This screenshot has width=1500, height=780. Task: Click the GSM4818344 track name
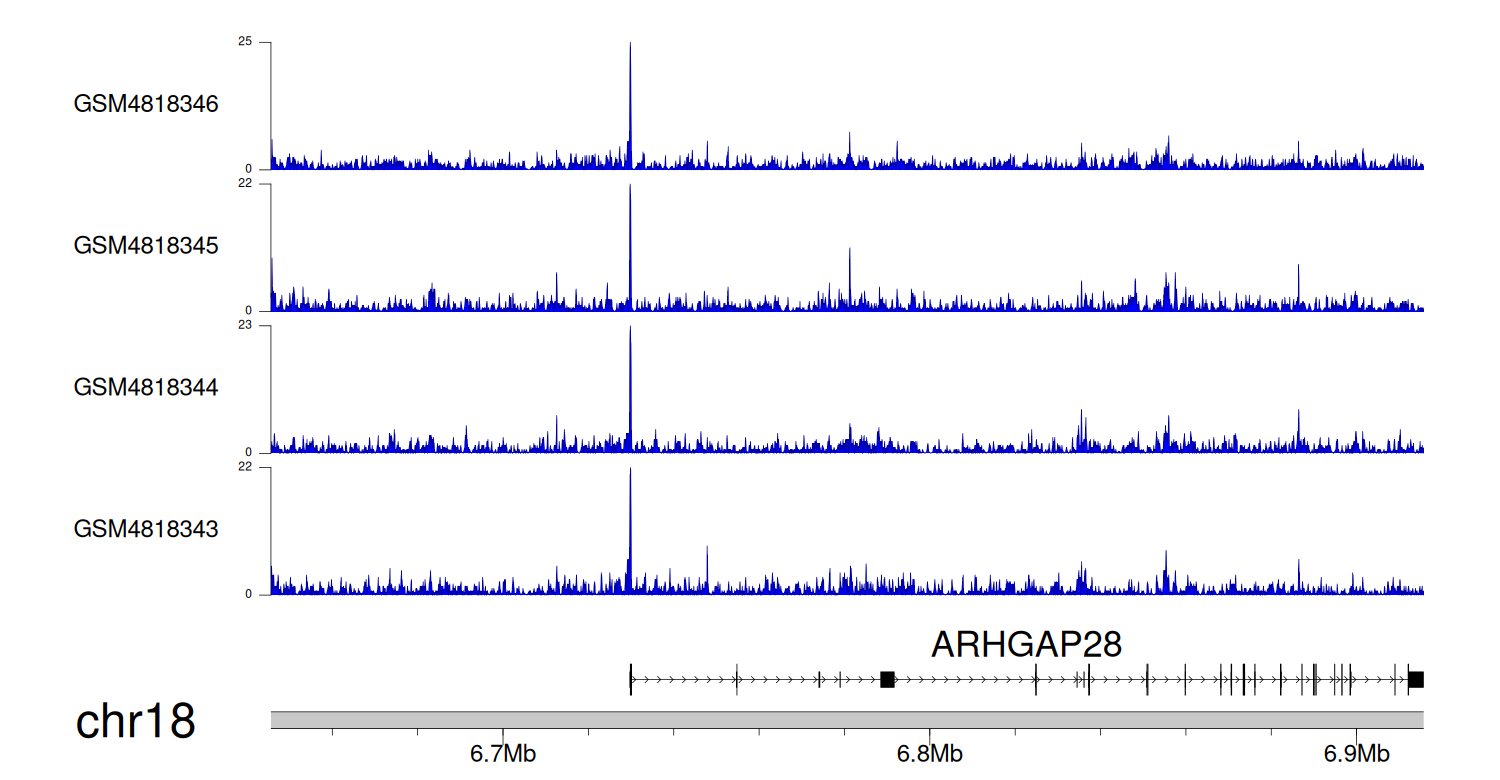[x=146, y=387]
